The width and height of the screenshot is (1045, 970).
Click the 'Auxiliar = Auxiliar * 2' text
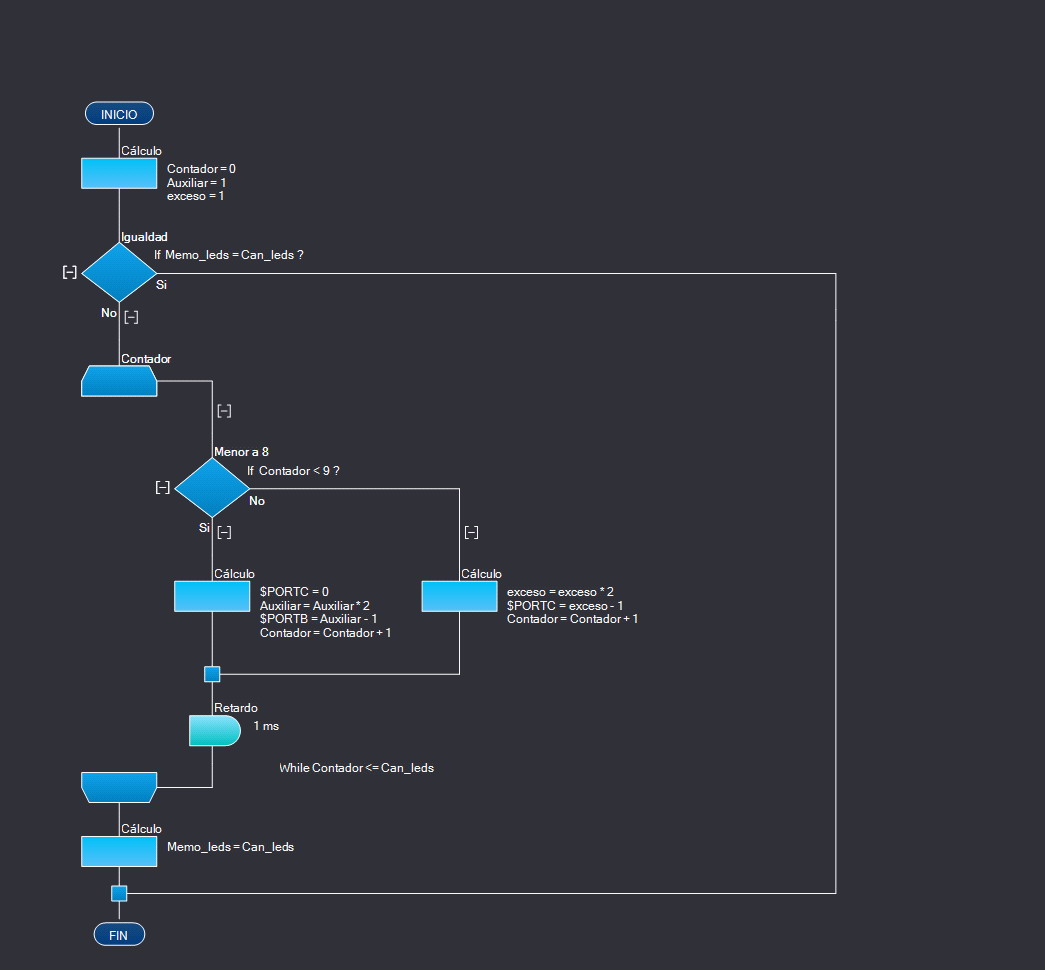pos(315,606)
